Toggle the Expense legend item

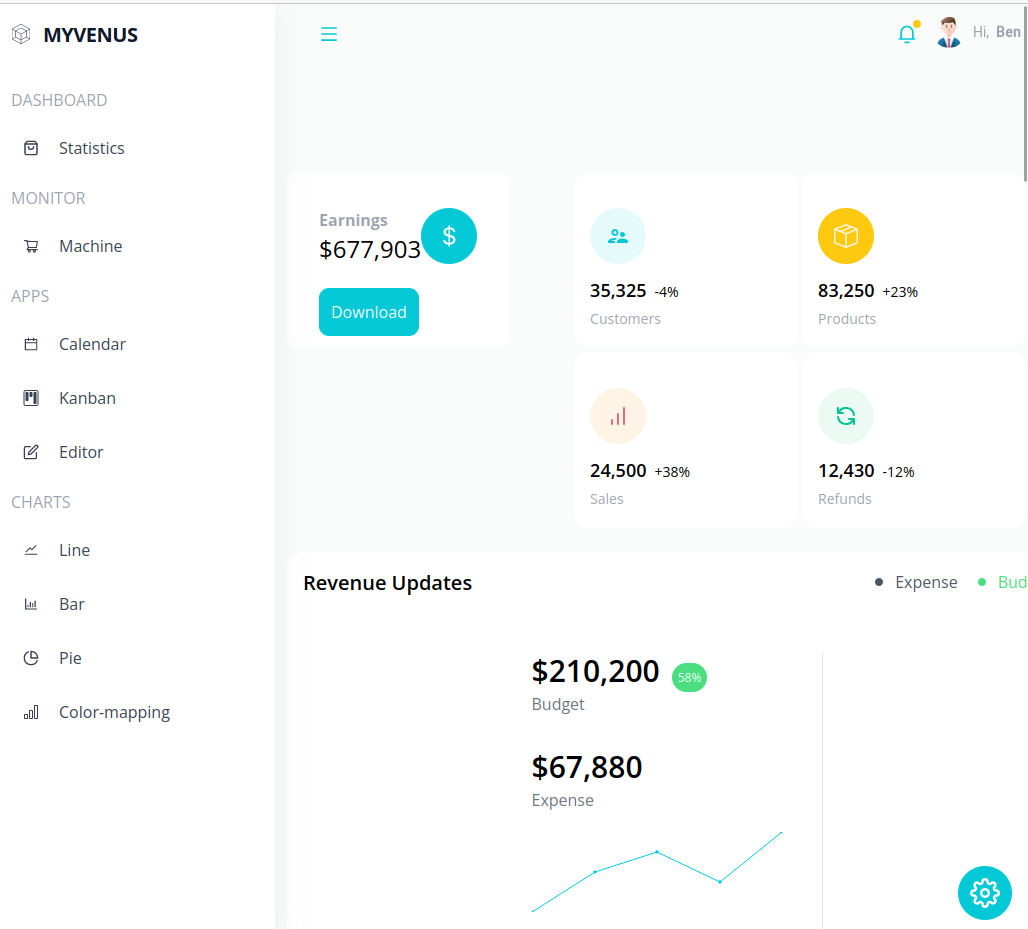coord(916,582)
